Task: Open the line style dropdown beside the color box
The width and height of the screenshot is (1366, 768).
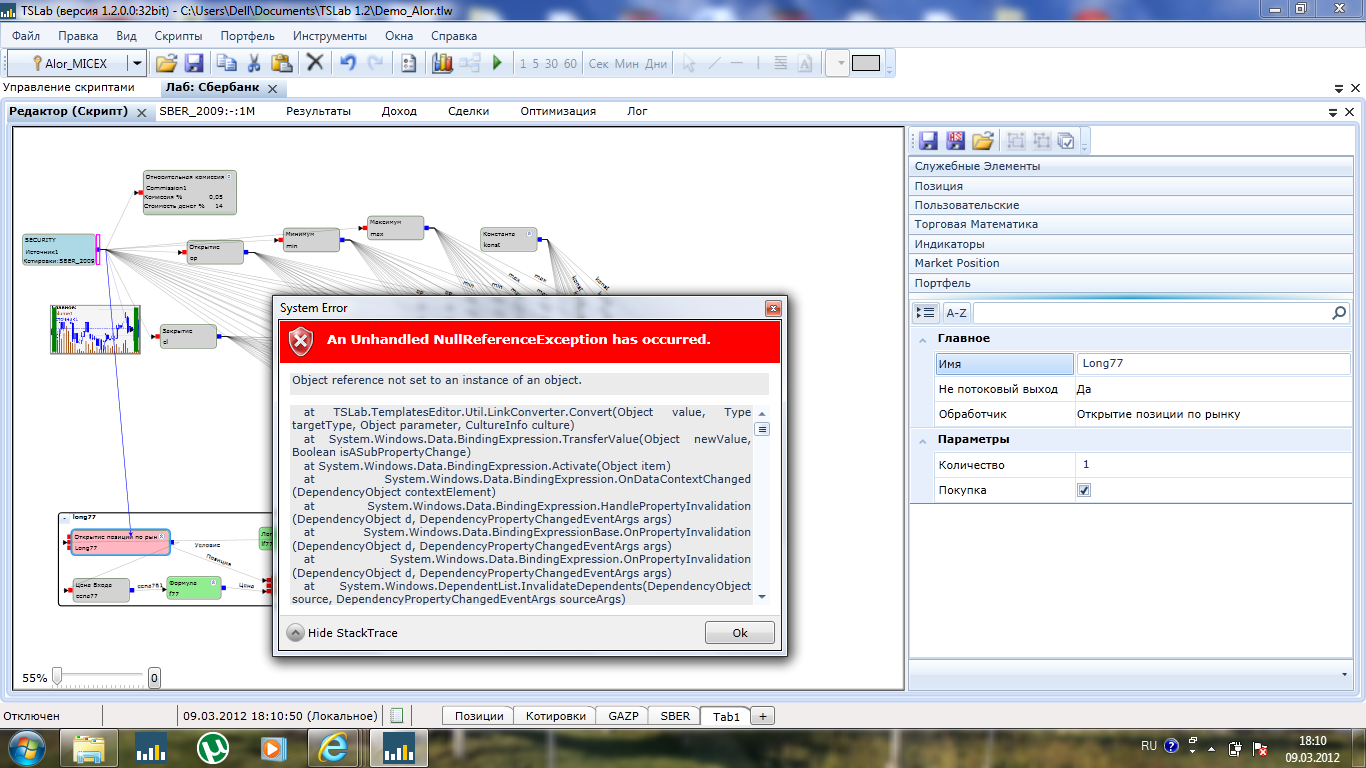Action: (839, 63)
